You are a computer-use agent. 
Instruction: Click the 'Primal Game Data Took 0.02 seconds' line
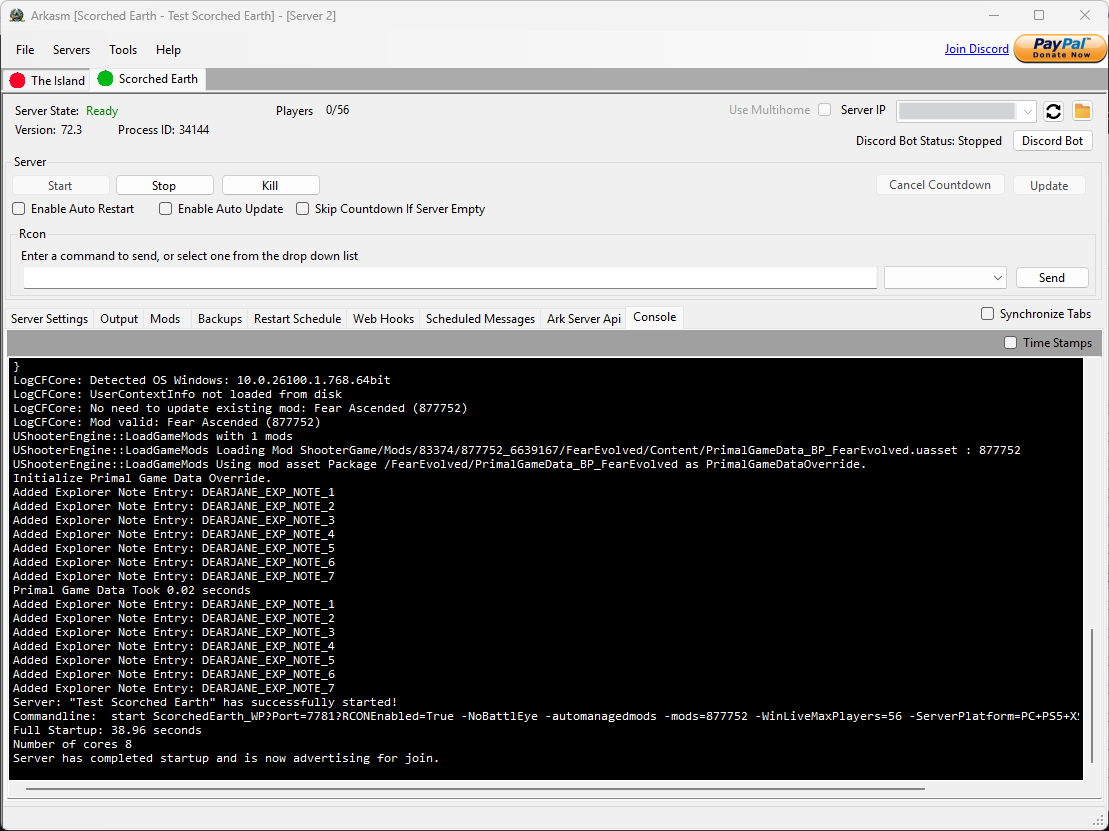pos(132,590)
